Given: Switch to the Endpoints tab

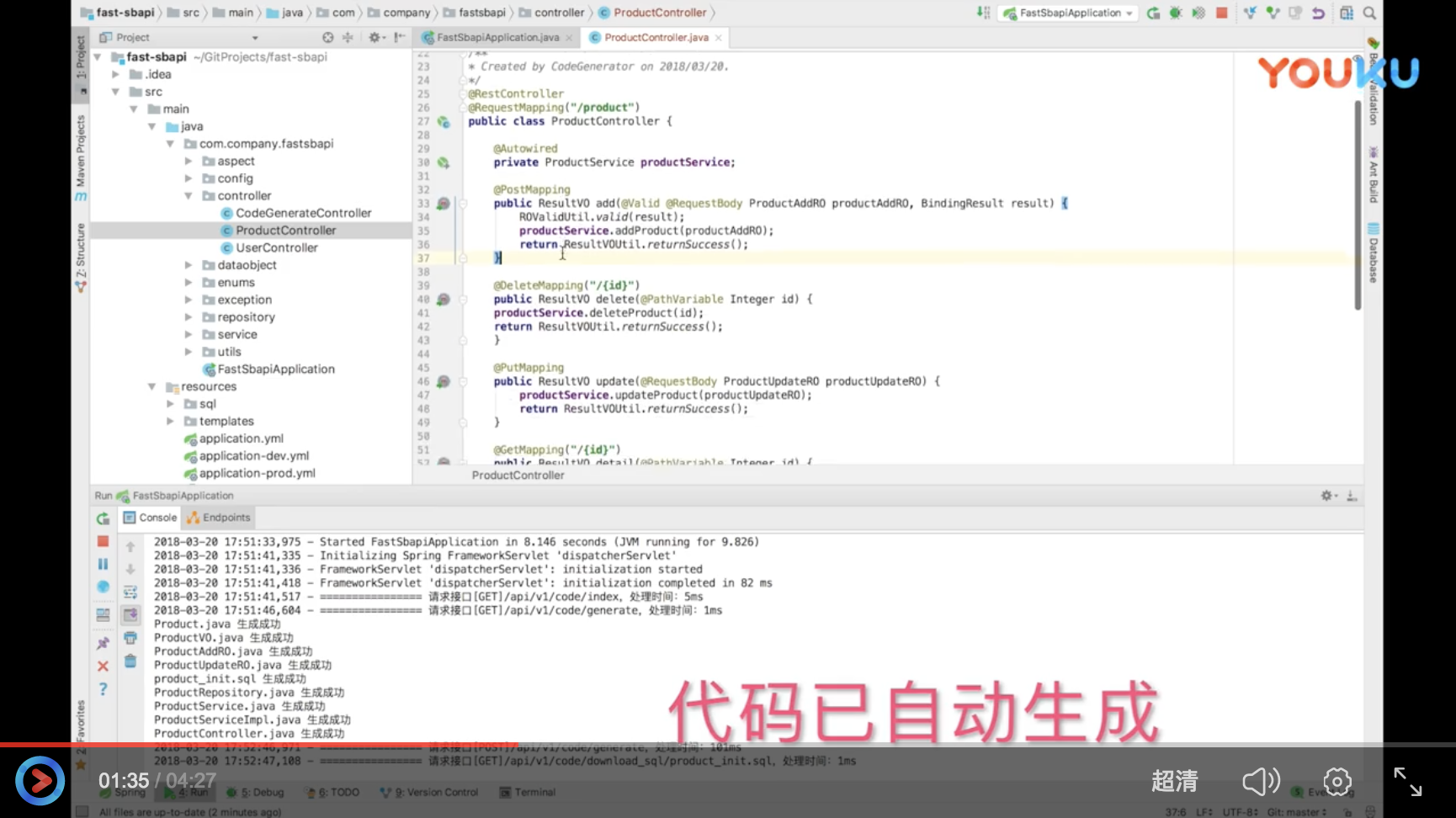Looking at the screenshot, I should point(219,518).
